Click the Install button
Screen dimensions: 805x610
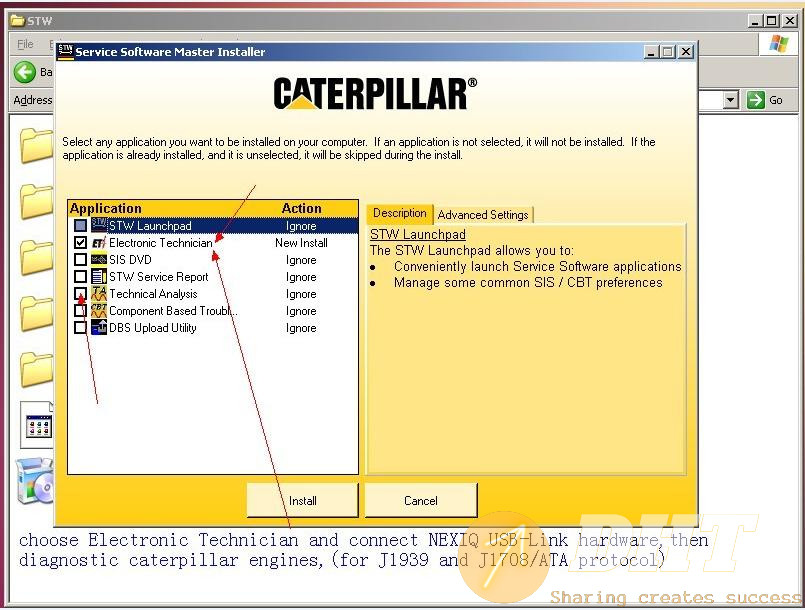pos(302,501)
